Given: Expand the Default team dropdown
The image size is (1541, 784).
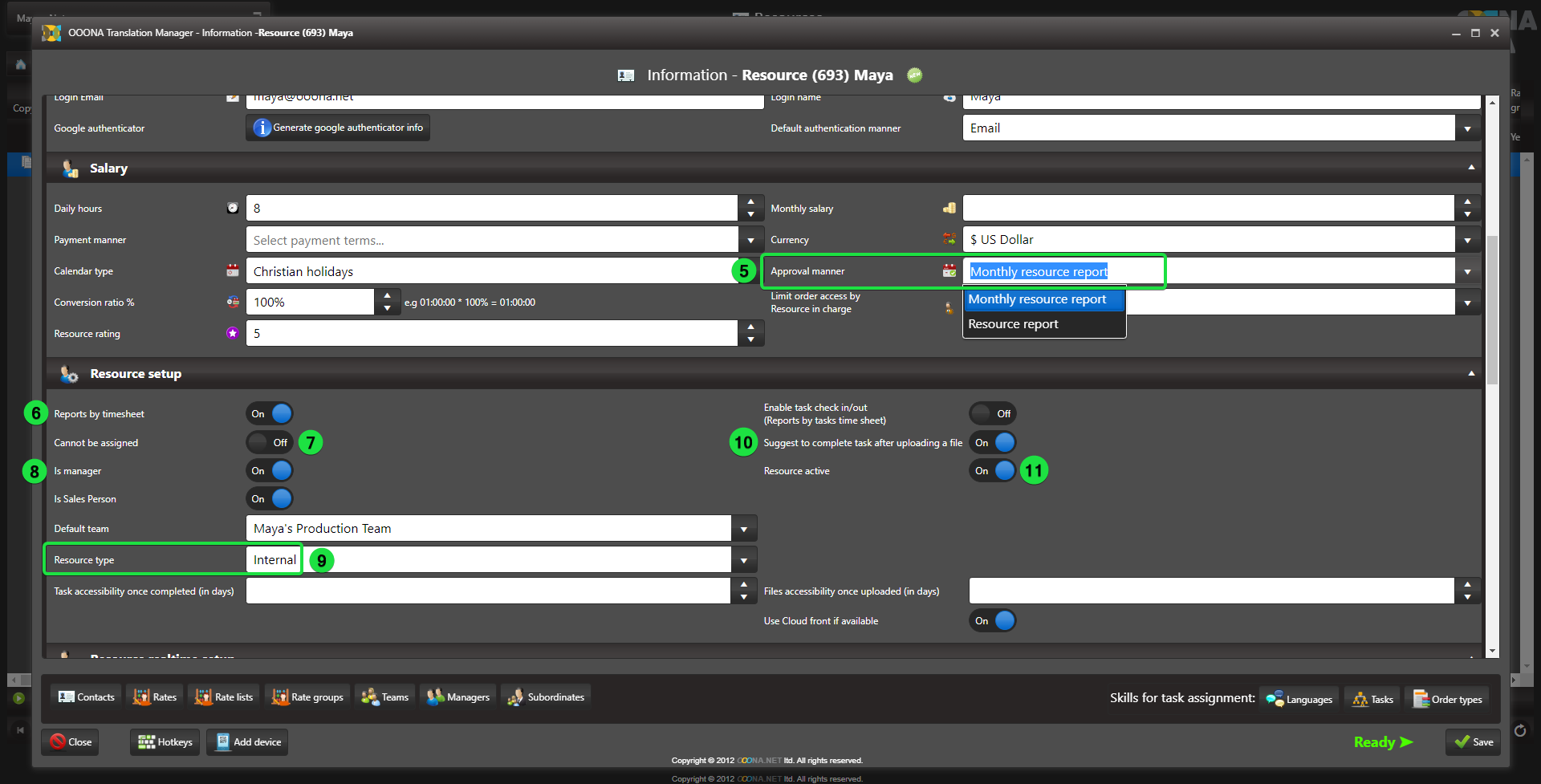Looking at the screenshot, I should click(x=744, y=529).
